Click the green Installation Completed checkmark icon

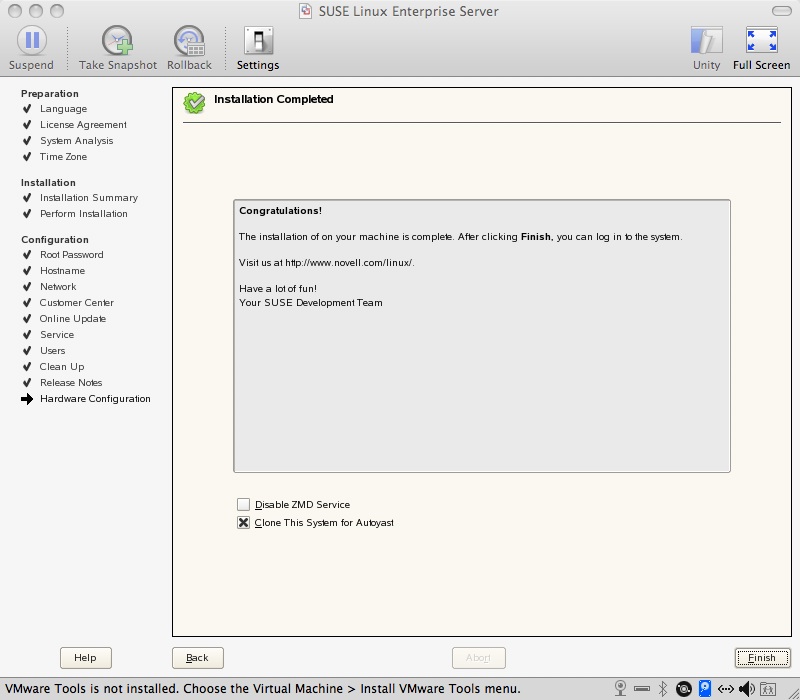click(194, 103)
